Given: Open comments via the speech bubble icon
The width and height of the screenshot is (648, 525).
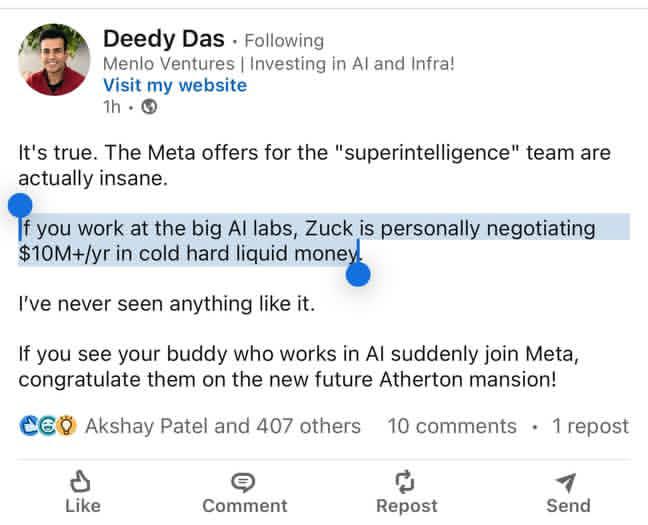Looking at the screenshot, I should (243, 483).
